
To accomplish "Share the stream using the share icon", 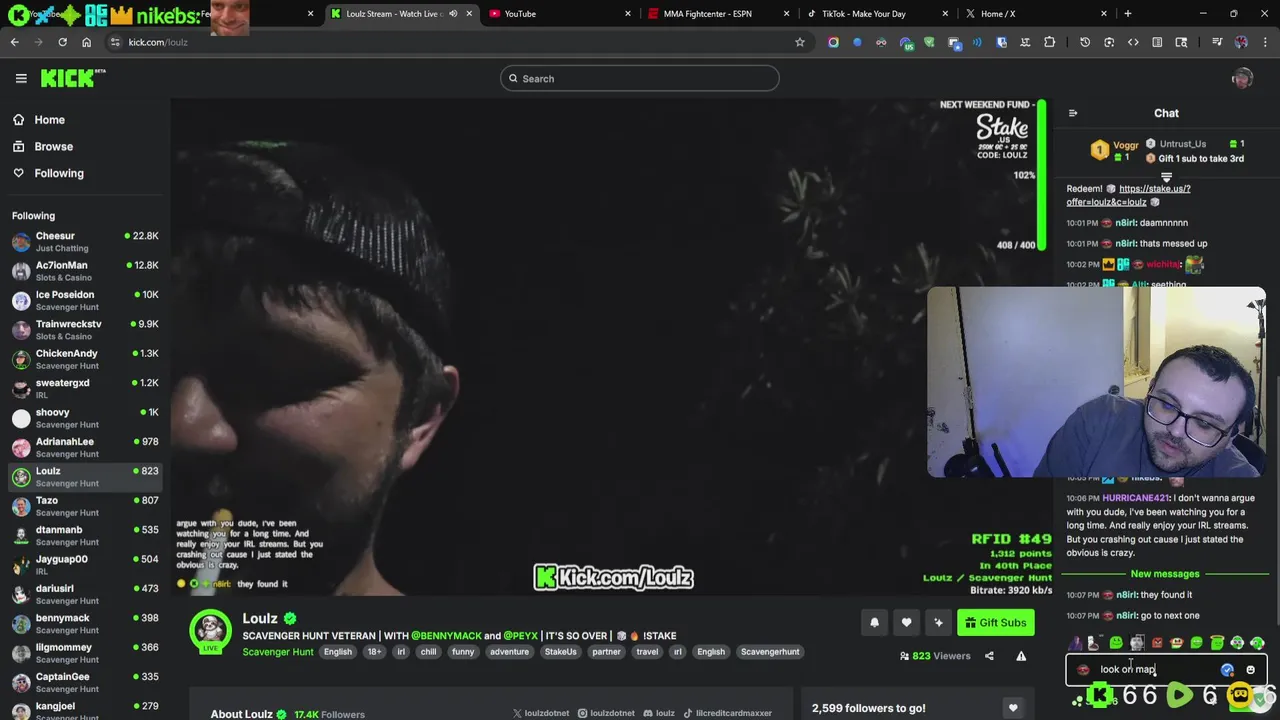I will coord(989,656).
